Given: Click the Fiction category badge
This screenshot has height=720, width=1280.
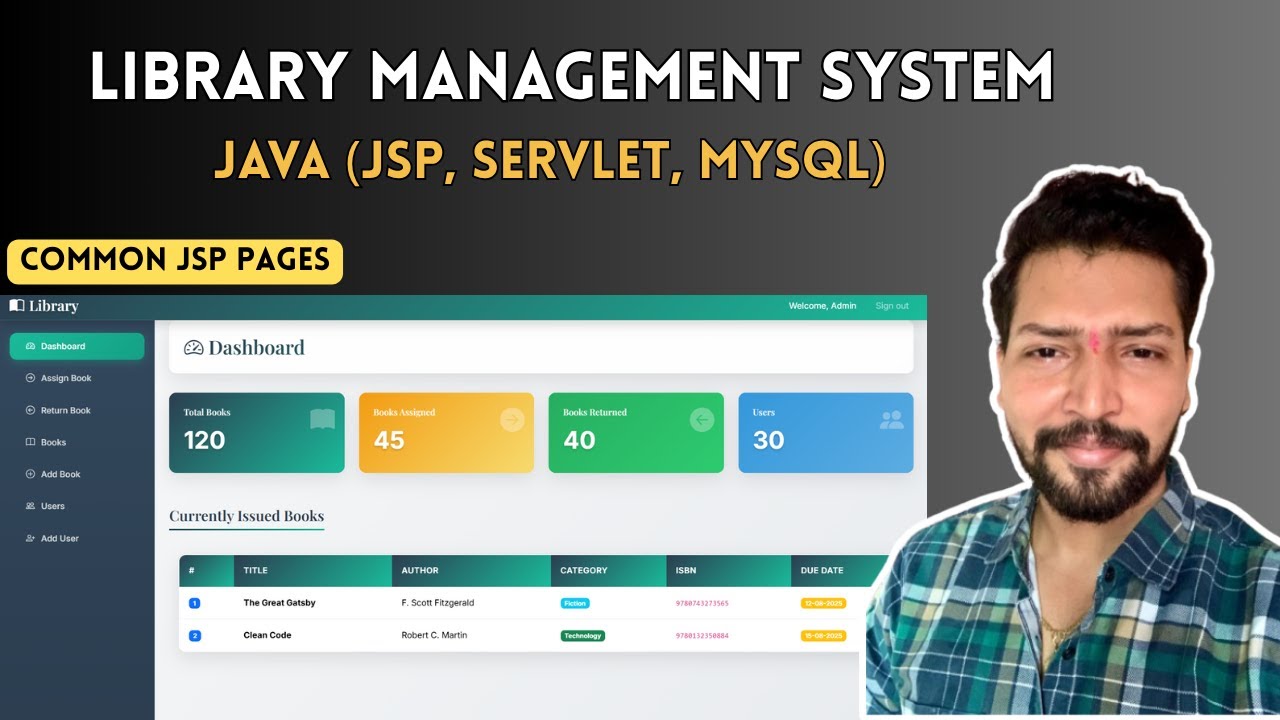Looking at the screenshot, I should (575, 603).
